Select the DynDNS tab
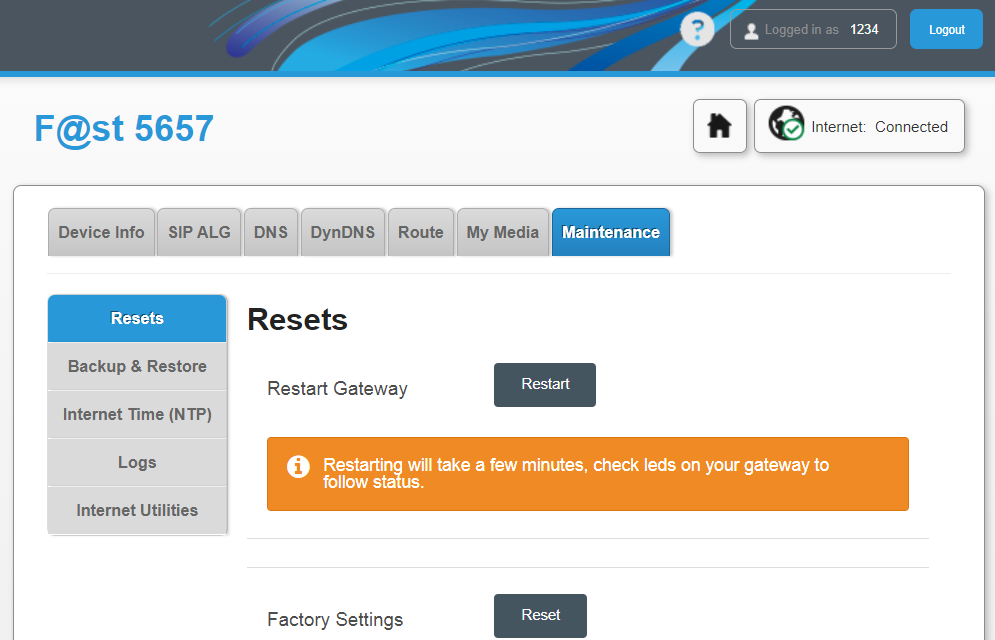The width and height of the screenshot is (995, 640). (x=343, y=232)
